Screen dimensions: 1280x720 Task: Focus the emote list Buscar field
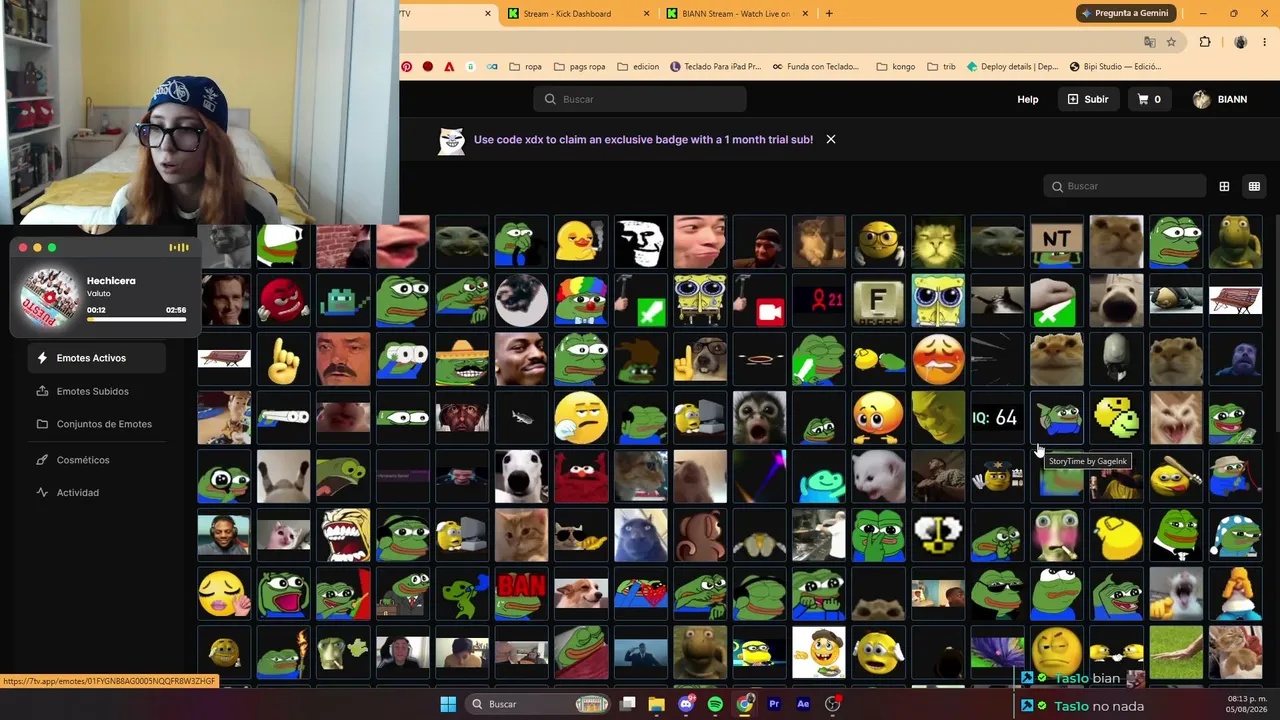(x=1125, y=186)
